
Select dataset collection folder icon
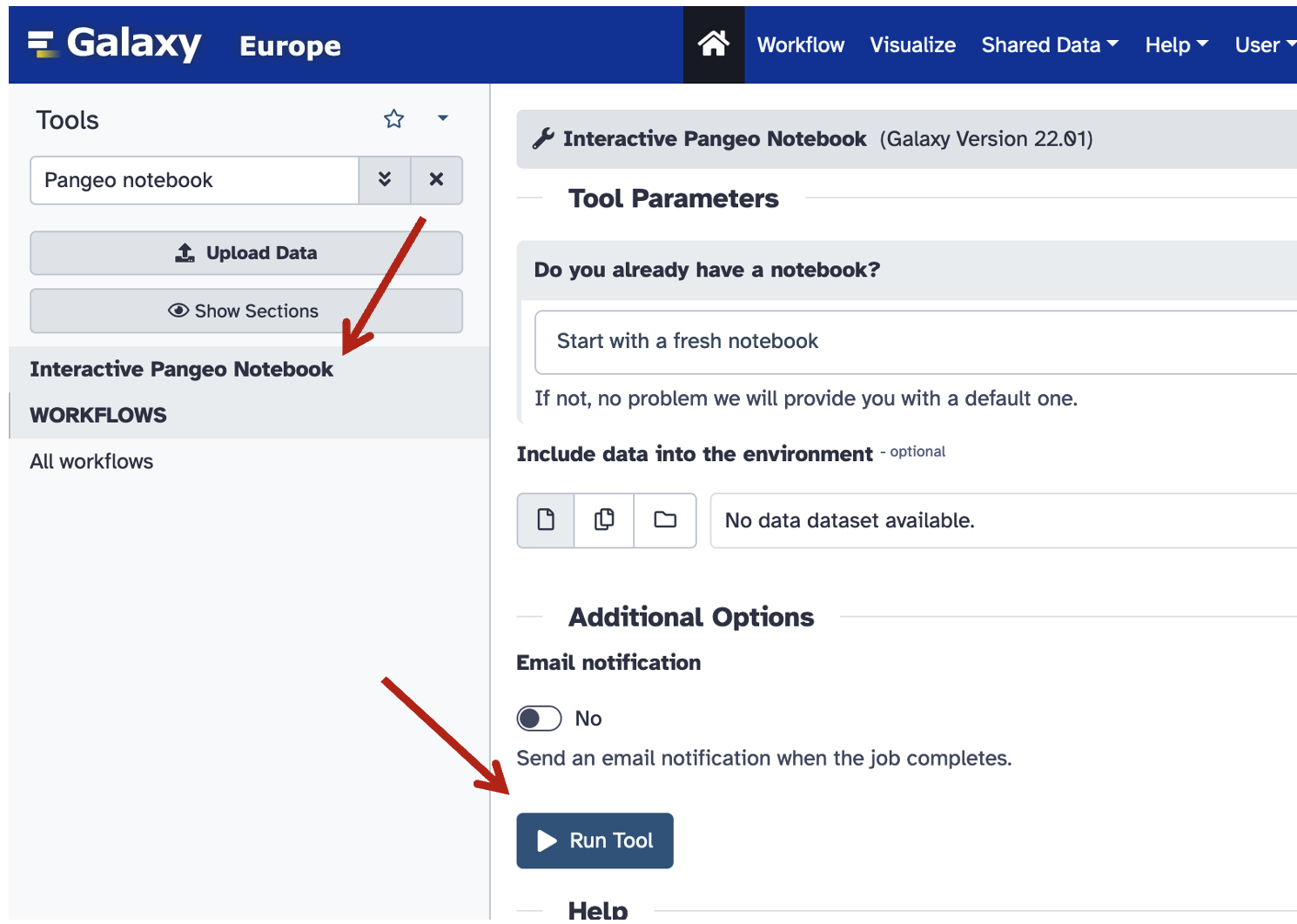pyautogui.click(x=665, y=520)
